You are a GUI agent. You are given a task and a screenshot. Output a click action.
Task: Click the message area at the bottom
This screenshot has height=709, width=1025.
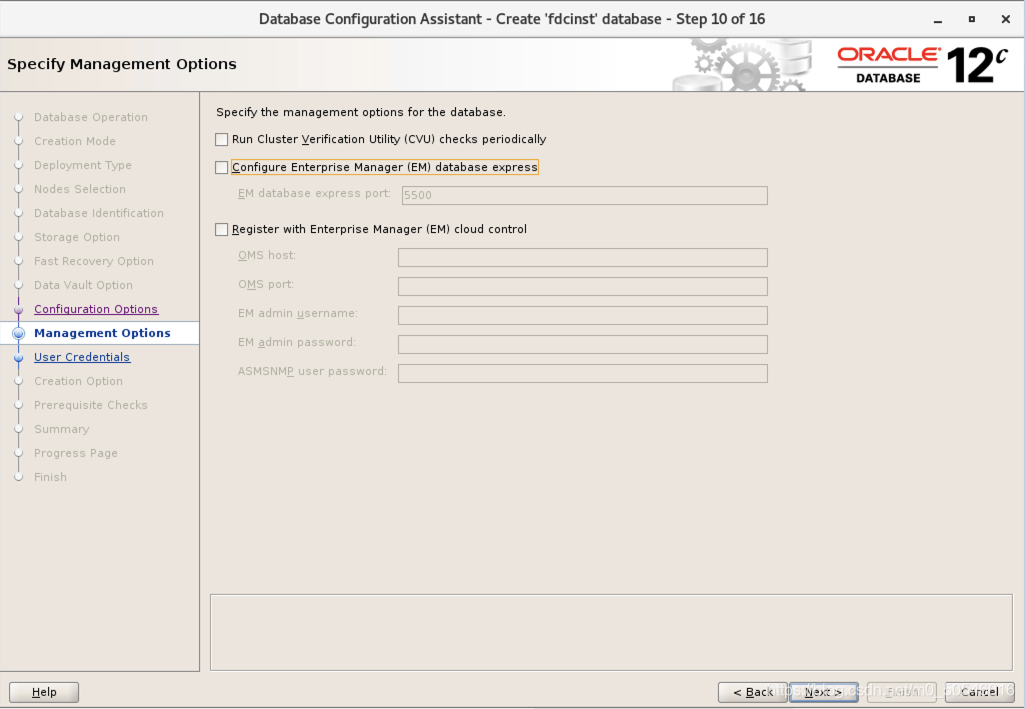point(611,633)
